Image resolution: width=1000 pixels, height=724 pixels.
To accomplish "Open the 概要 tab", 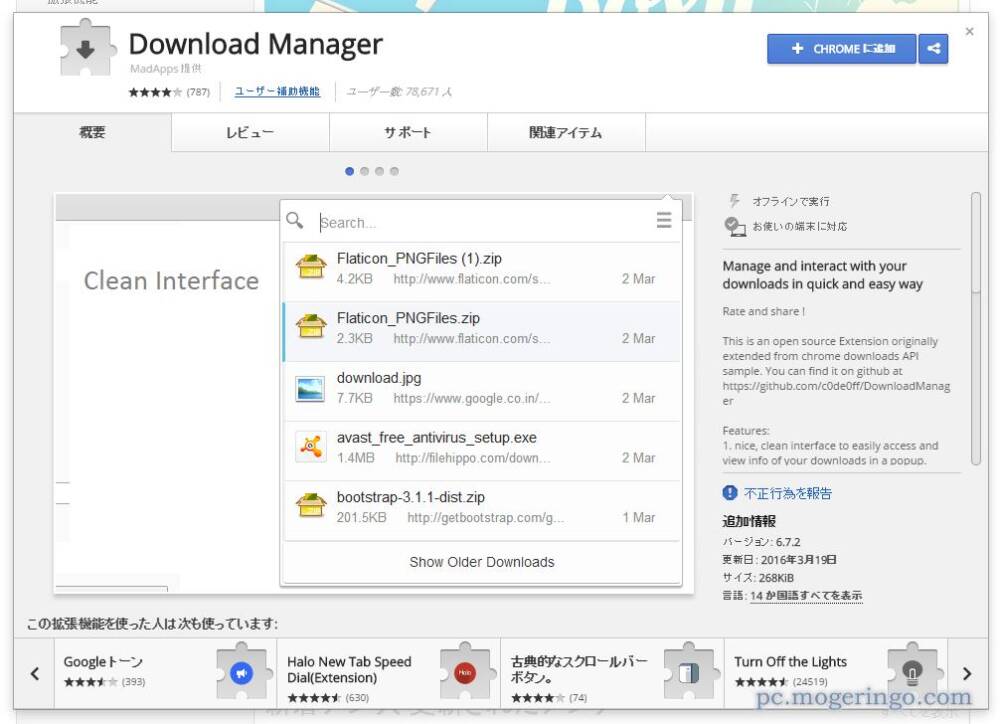I will point(92,132).
